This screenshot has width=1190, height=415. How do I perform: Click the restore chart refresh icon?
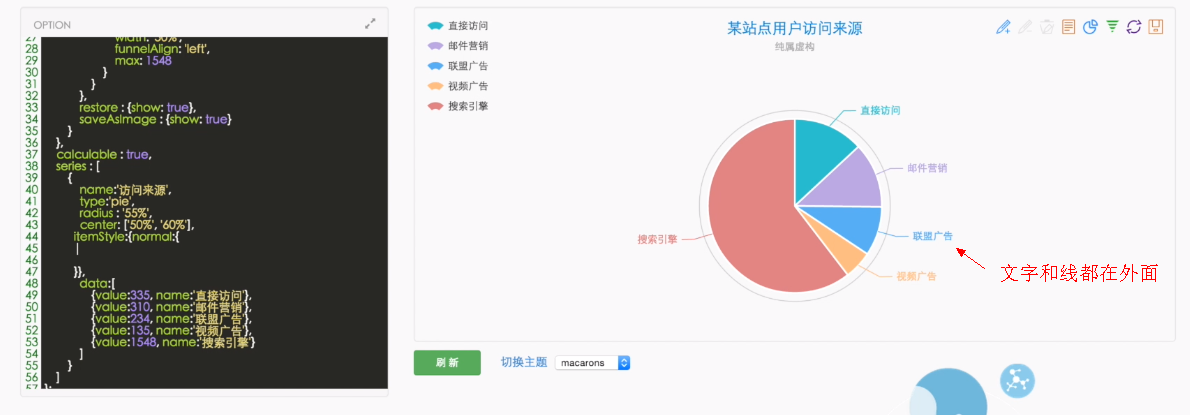tap(1134, 27)
